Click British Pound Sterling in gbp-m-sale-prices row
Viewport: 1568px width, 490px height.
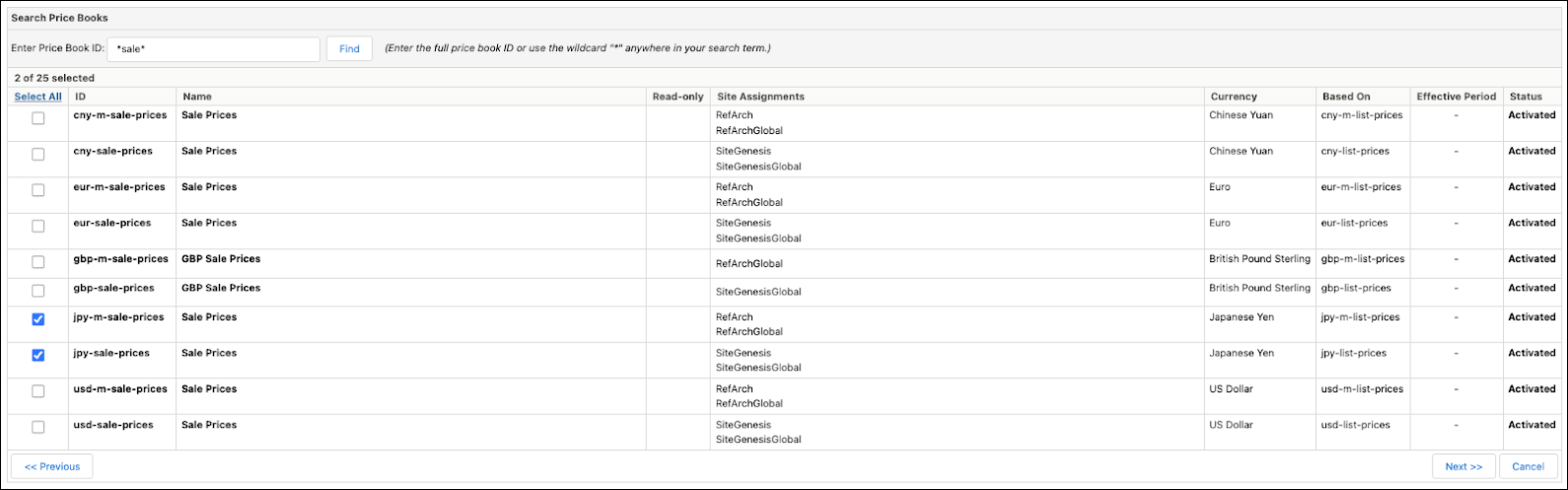[x=1259, y=259]
